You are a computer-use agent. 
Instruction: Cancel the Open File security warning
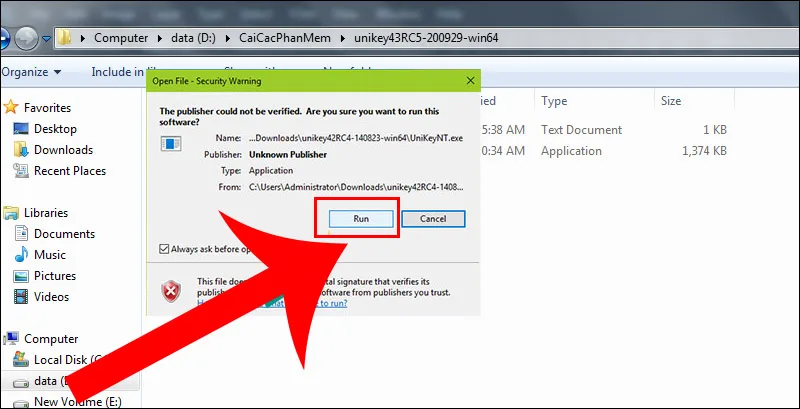pyautogui.click(x=433, y=218)
